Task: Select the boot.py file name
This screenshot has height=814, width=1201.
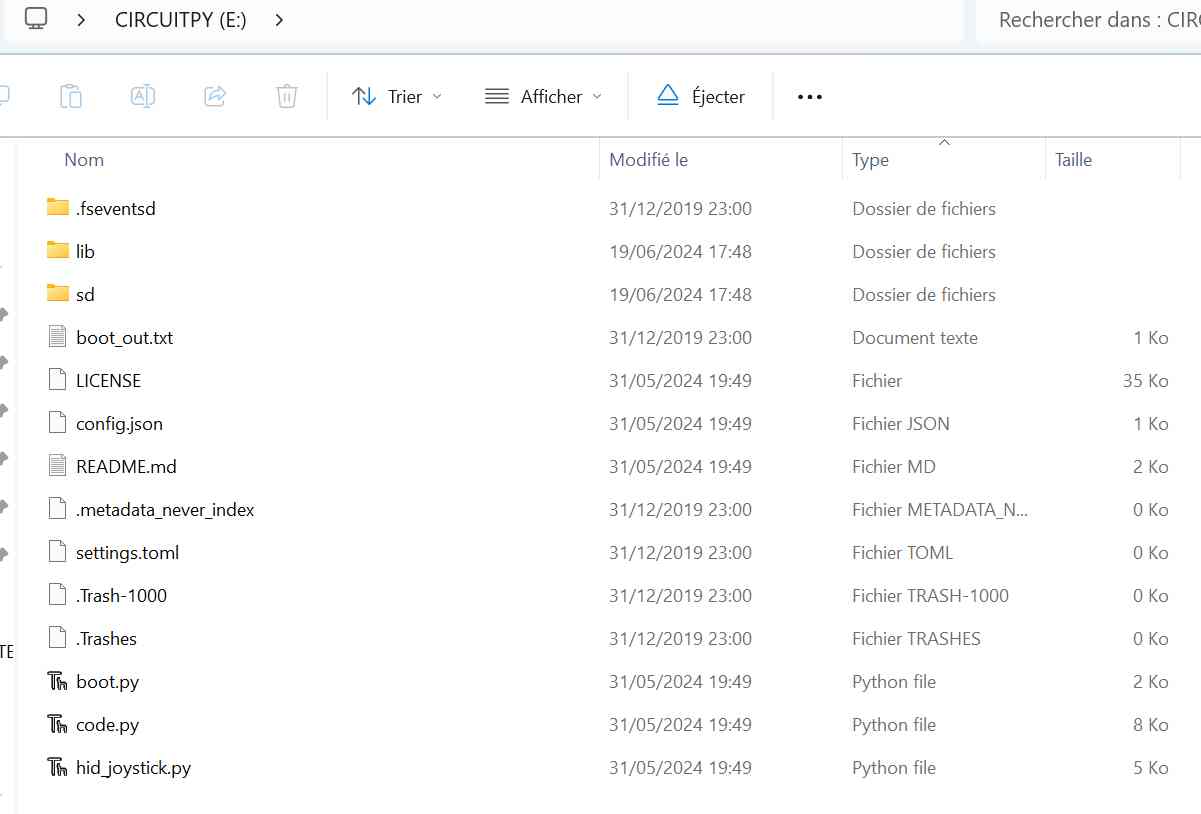Action: coord(108,682)
